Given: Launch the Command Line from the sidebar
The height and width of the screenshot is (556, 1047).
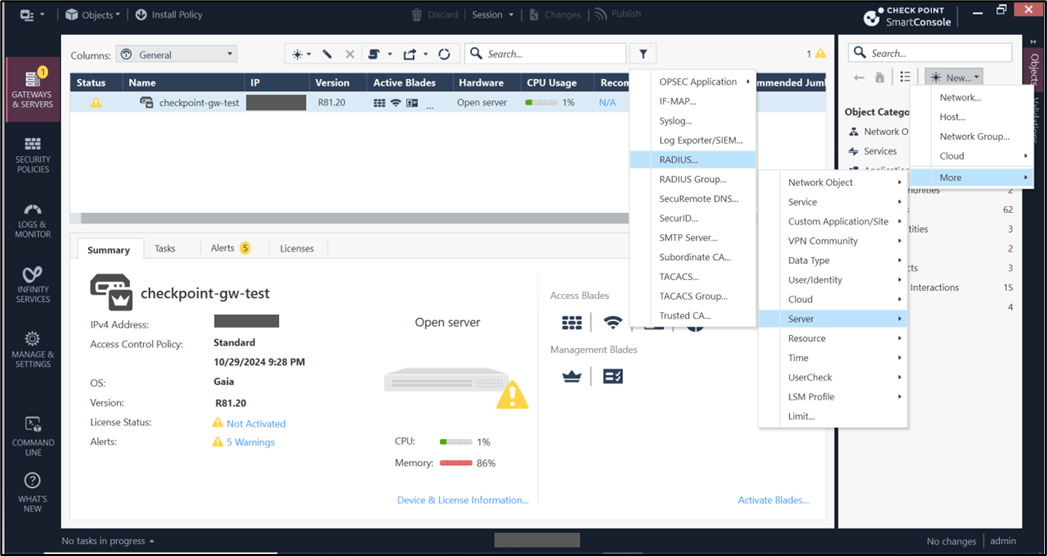Looking at the screenshot, I should pyautogui.click(x=32, y=432).
